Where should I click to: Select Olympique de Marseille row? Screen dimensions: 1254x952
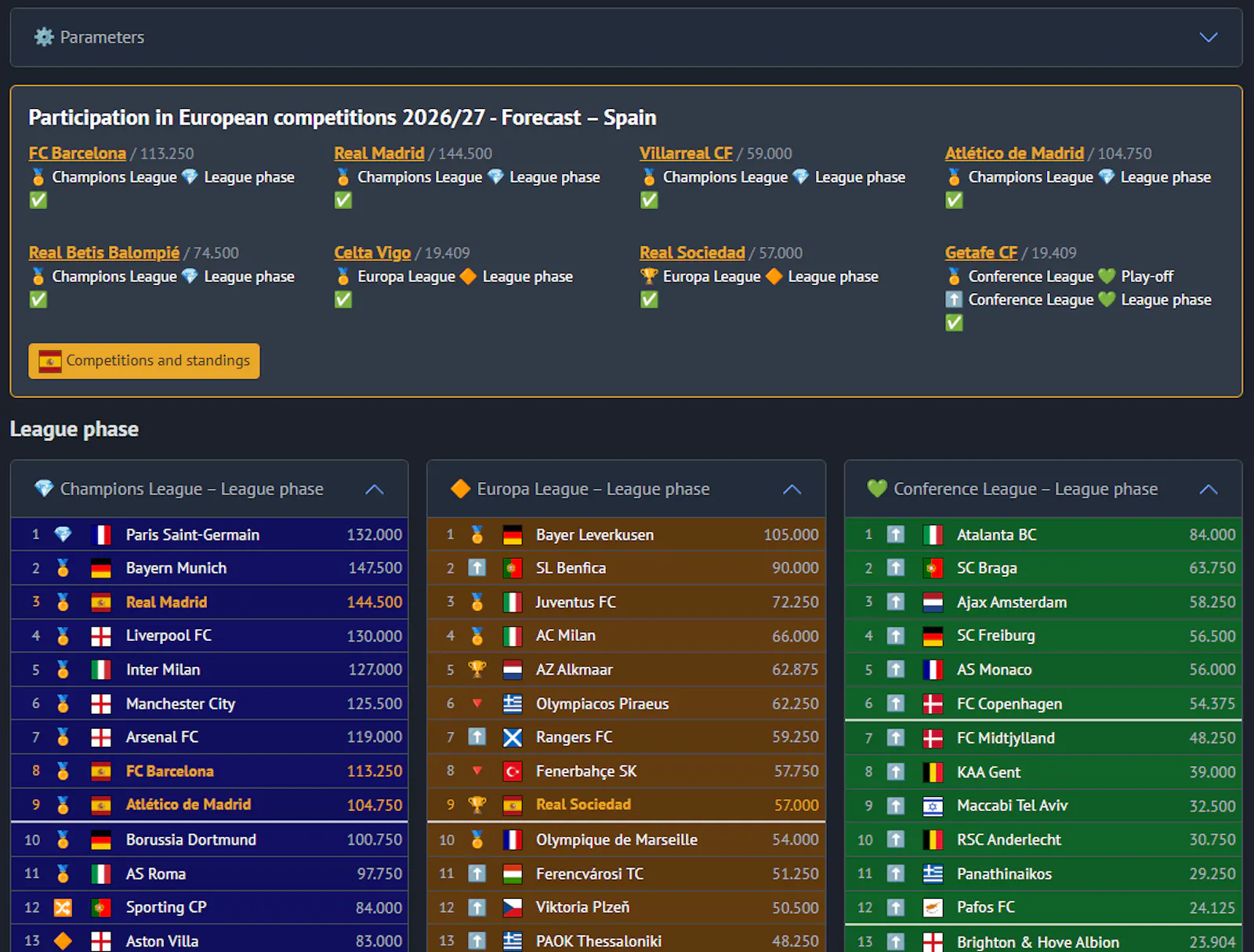[626, 840]
